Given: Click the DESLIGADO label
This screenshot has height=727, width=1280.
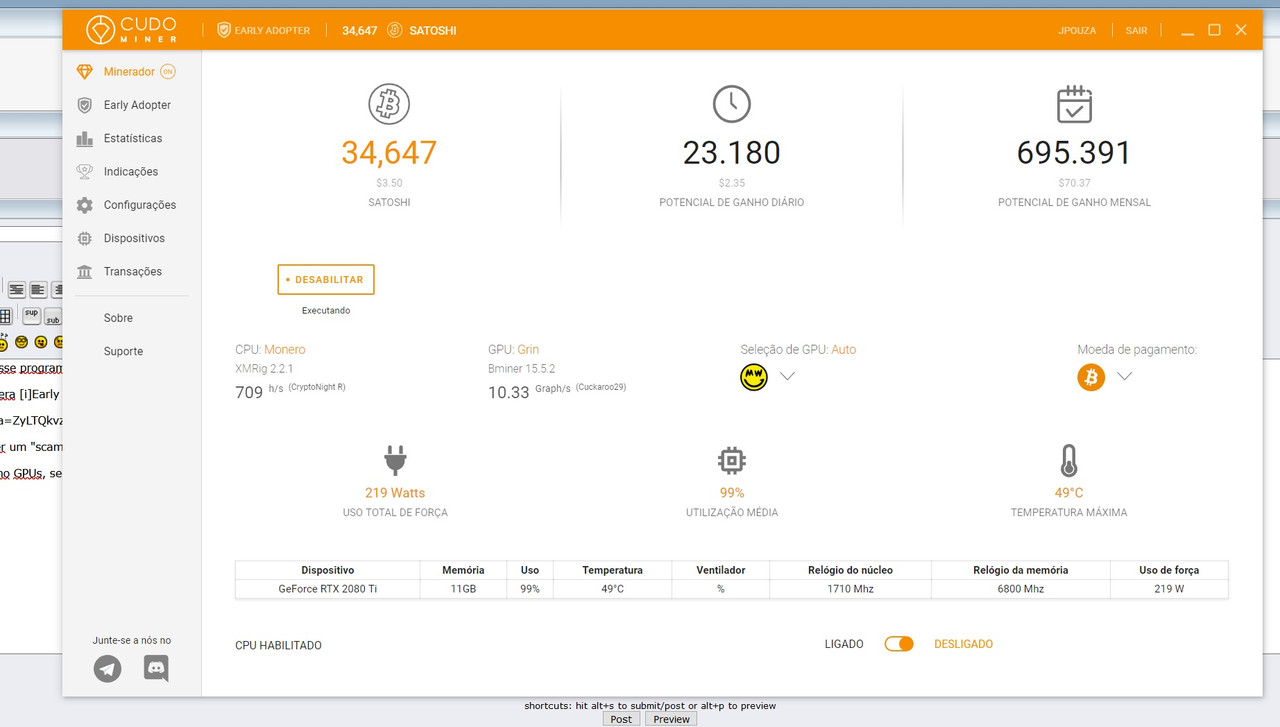Looking at the screenshot, I should (x=963, y=644).
